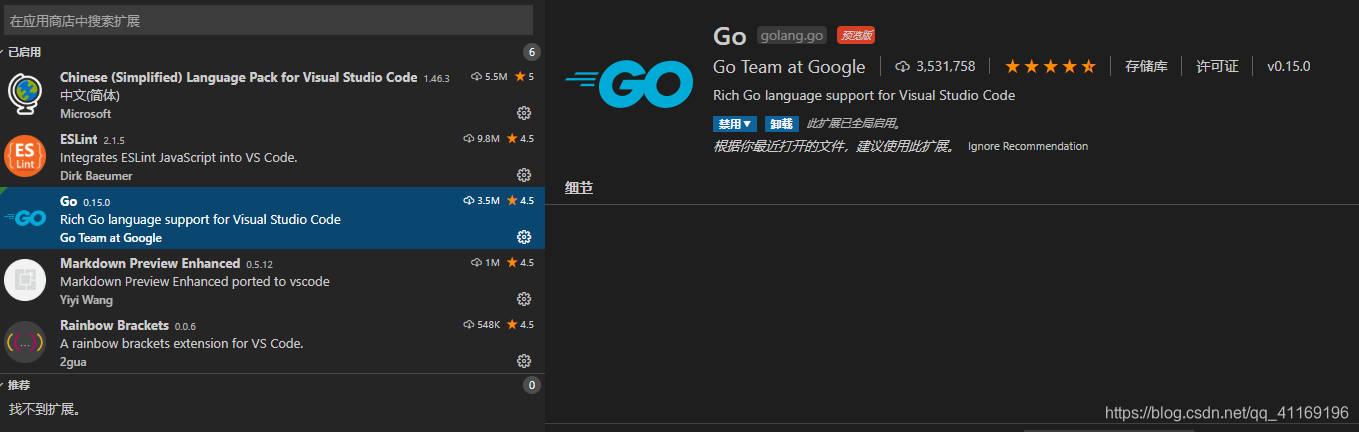
Task: Click the Chinese Language Pack 5.5M downloads
Action: [x=489, y=77]
